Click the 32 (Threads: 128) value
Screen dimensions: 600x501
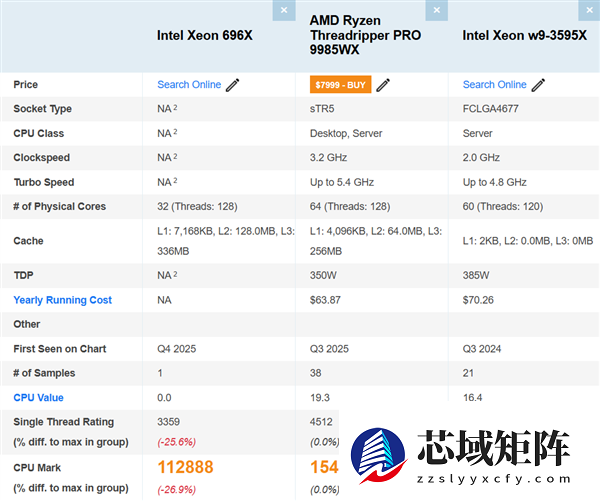197,207
